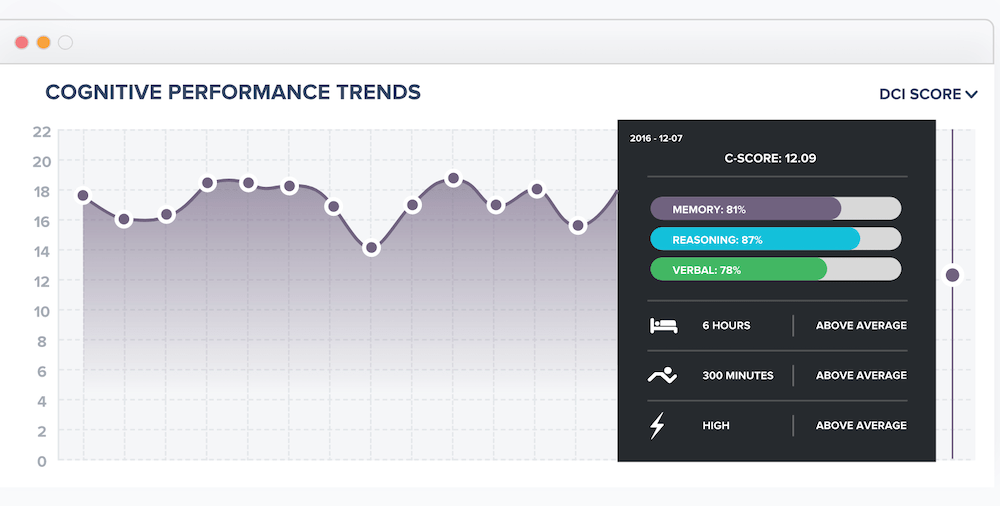Open the DCI SCORE dropdown
Image resolution: width=1000 pixels, height=506 pixels.
(928, 94)
